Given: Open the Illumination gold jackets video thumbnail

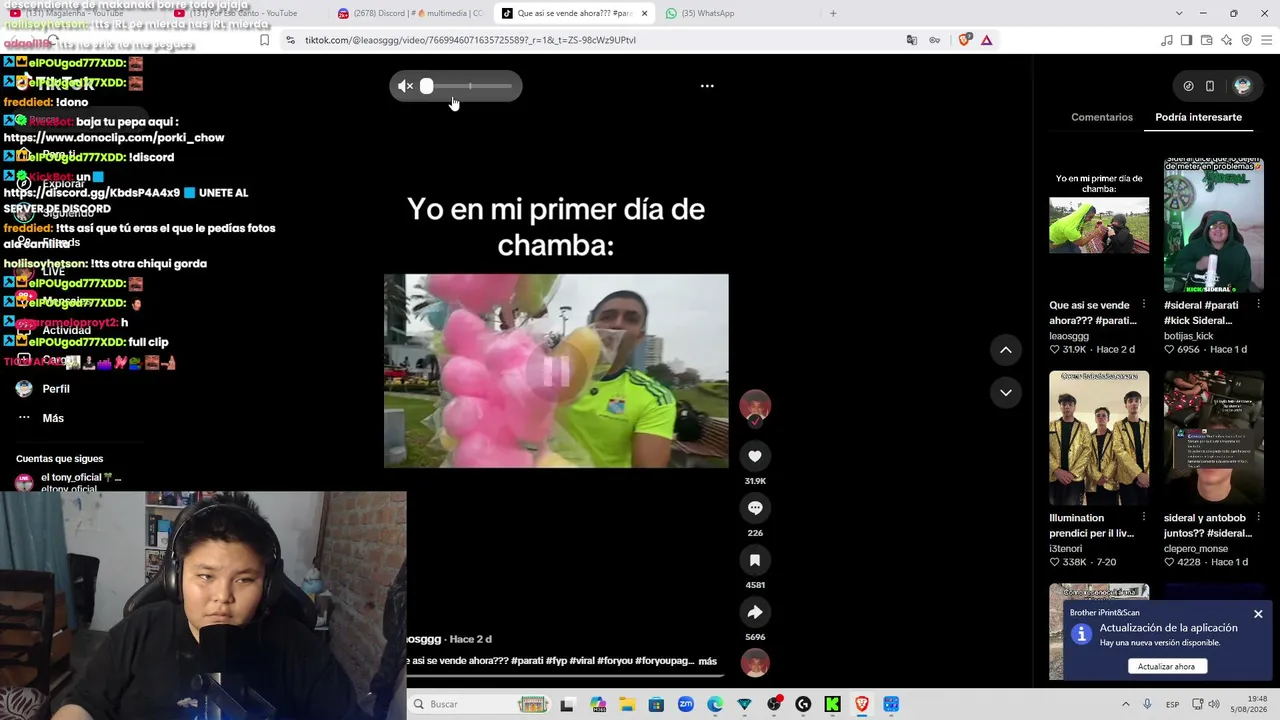Looking at the screenshot, I should point(1099,438).
